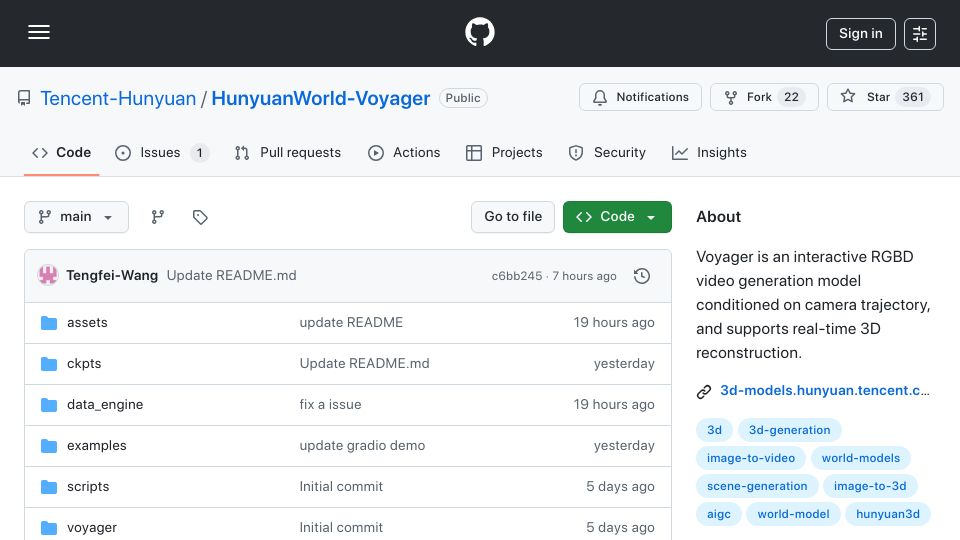Open the hamburger navigation menu
The width and height of the screenshot is (960, 540).
point(39,32)
